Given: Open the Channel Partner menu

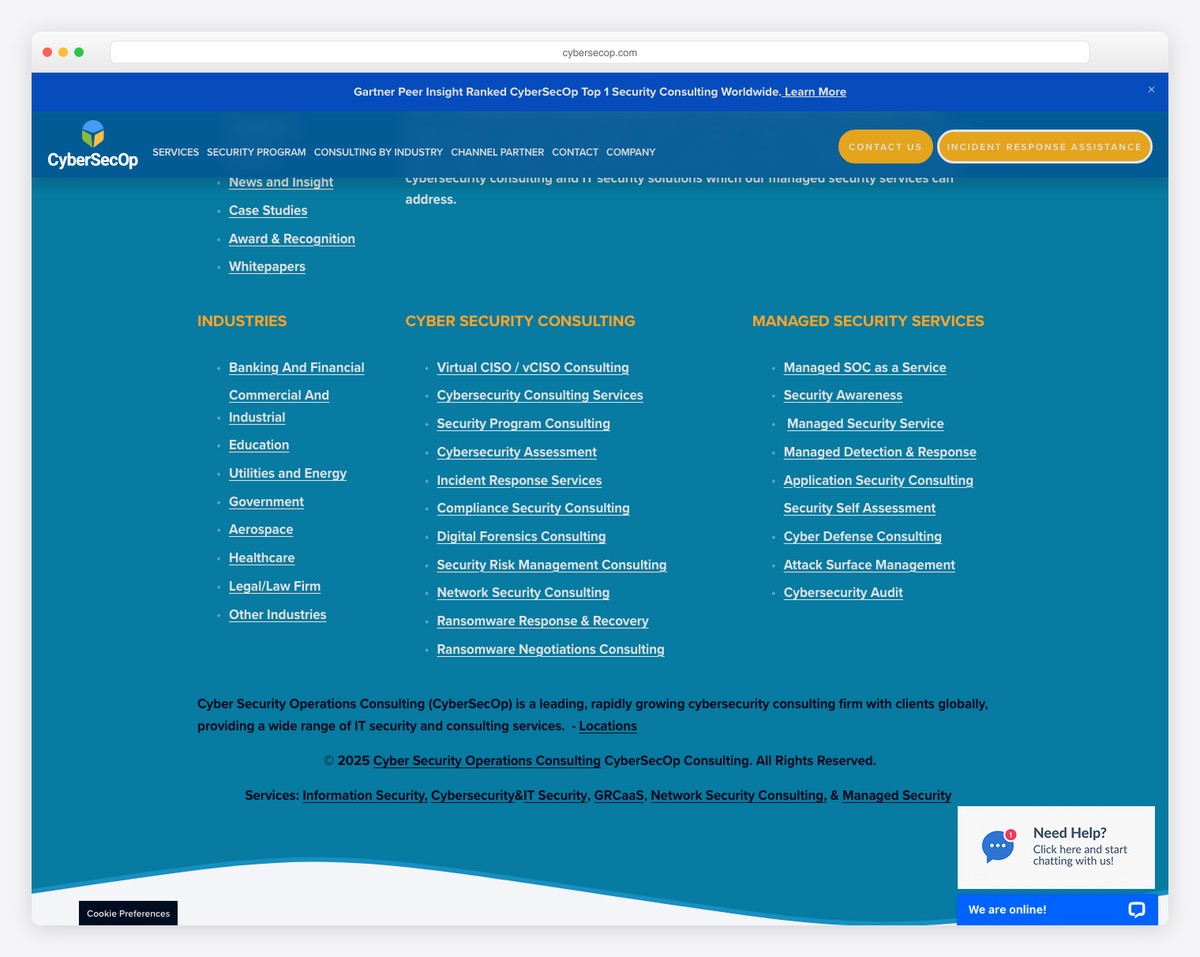Looking at the screenshot, I should 497,152.
